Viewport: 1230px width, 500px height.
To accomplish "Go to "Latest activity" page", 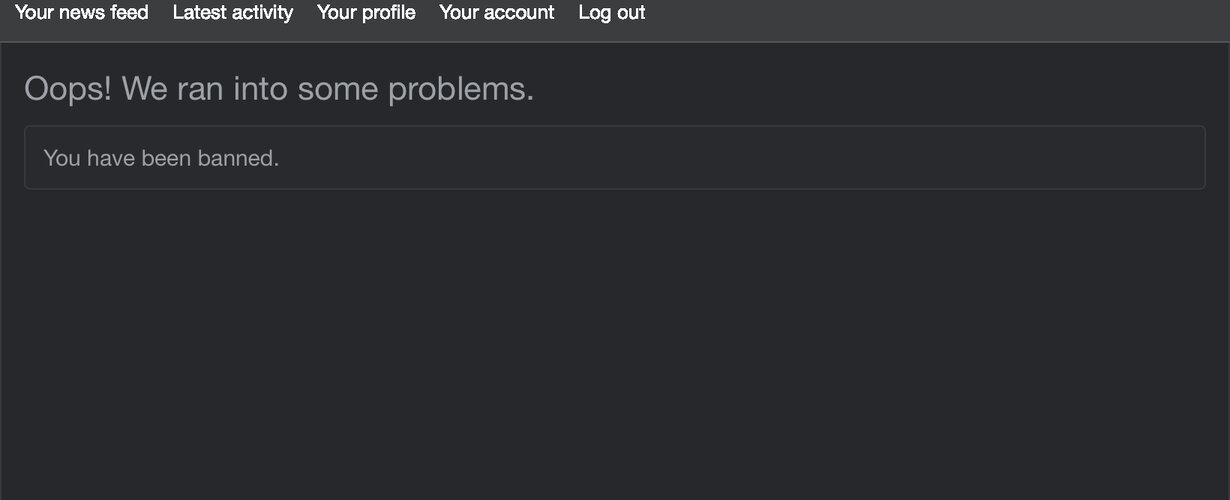I will (x=233, y=13).
